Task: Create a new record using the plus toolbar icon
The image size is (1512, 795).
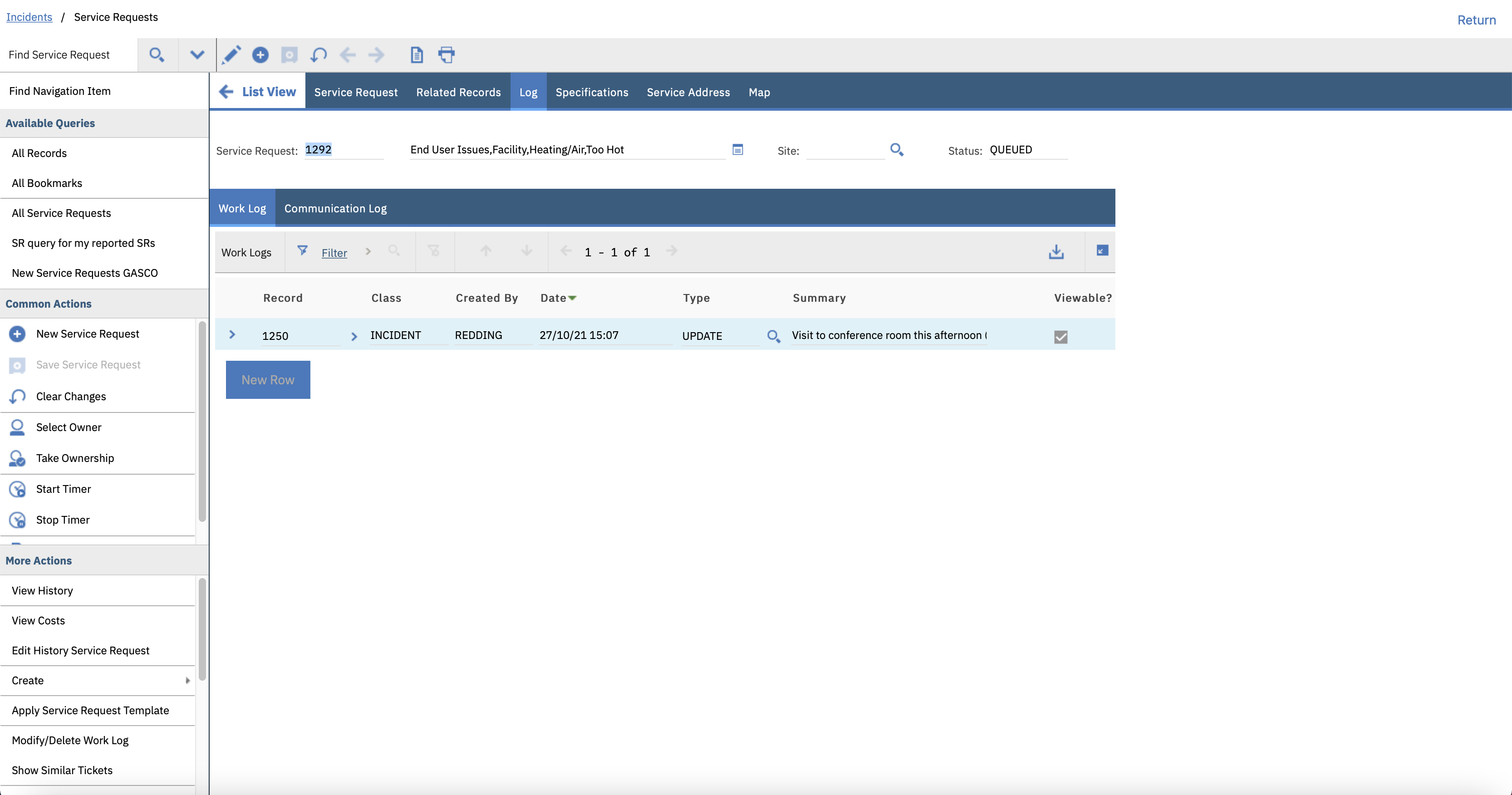Action: click(260, 54)
